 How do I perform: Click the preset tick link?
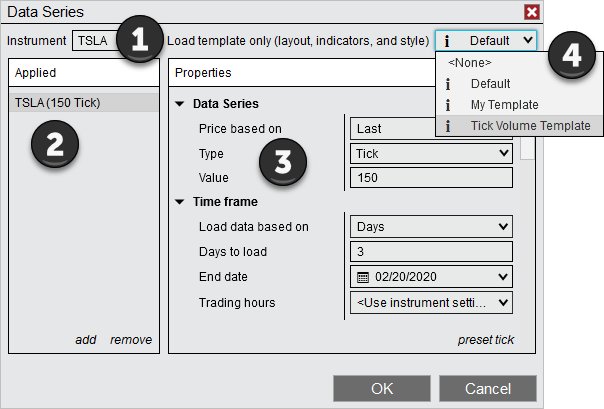point(486,340)
